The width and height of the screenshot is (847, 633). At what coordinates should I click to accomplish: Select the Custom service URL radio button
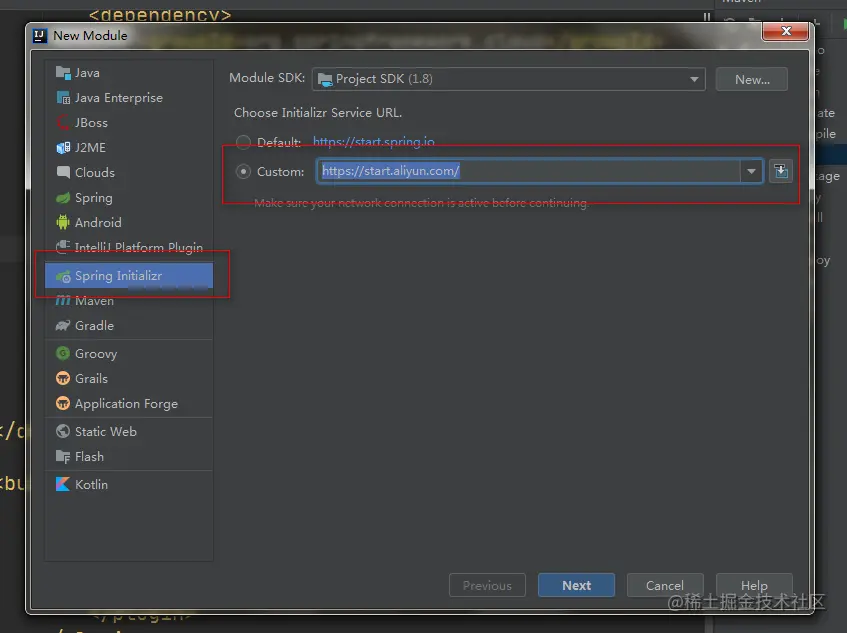(x=244, y=172)
